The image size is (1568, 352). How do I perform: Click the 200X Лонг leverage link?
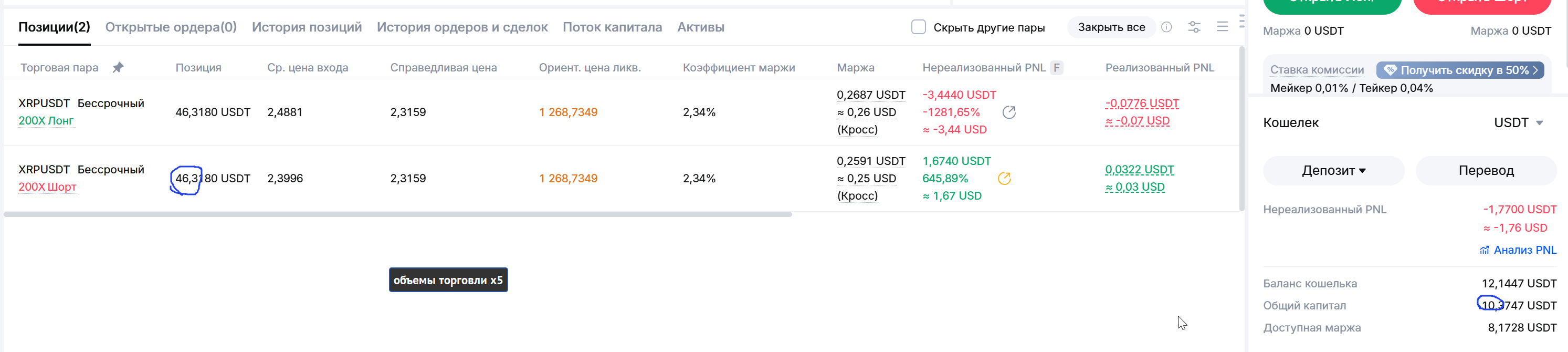[46, 121]
